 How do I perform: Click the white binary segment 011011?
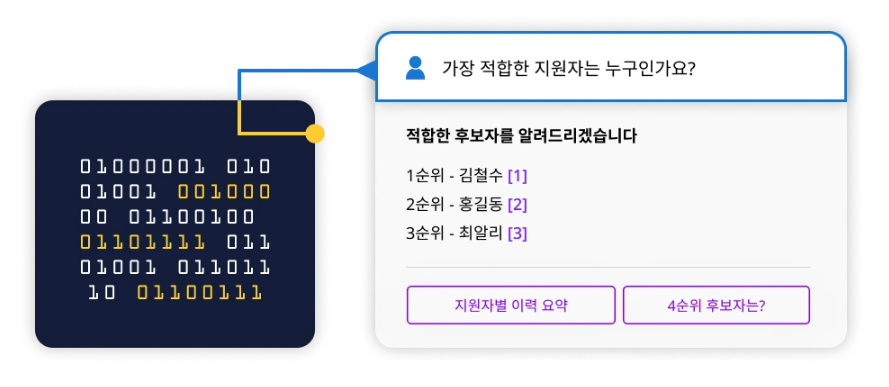224,267
